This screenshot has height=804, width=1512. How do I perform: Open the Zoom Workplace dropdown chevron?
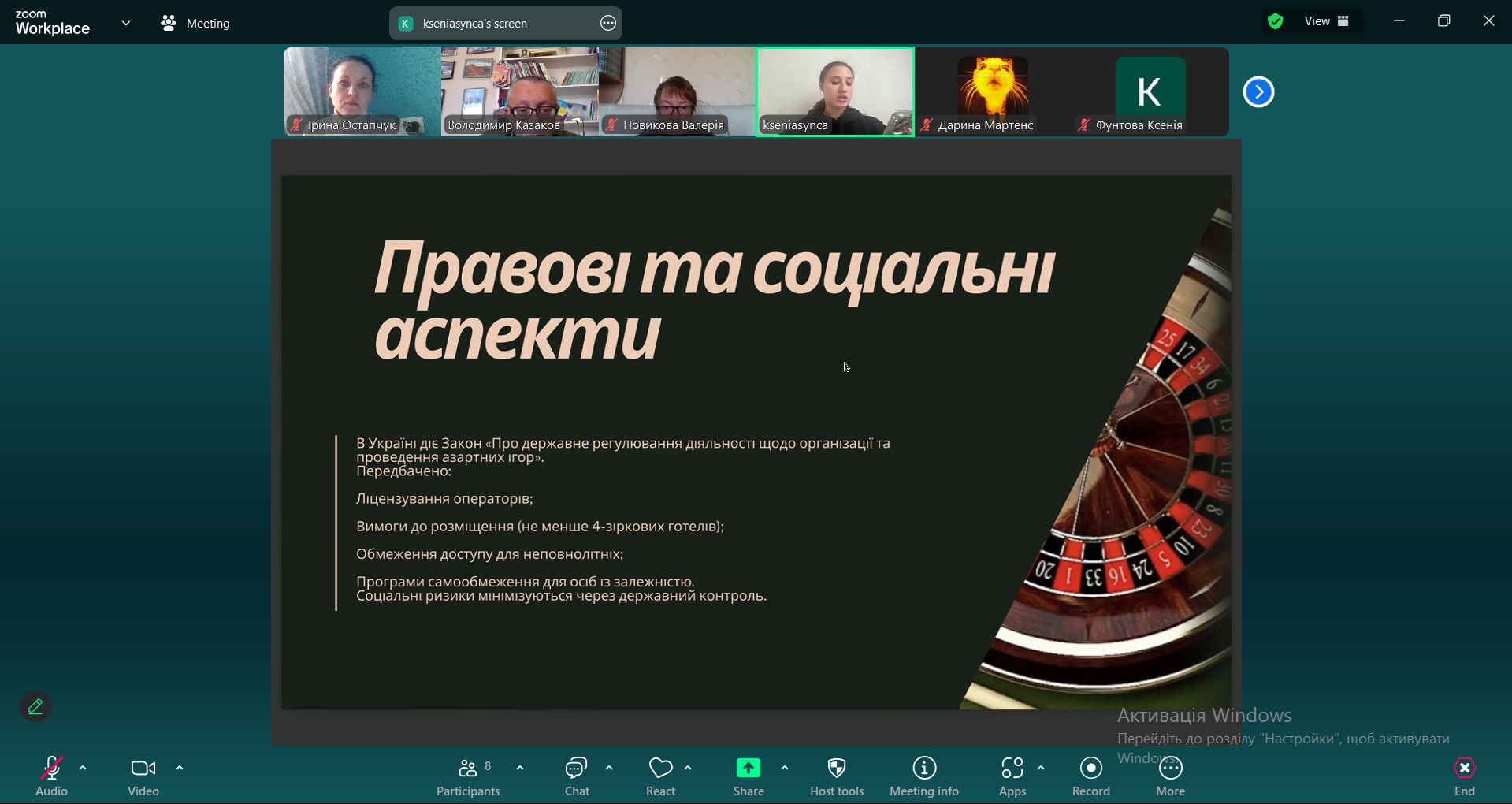(126, 24)
